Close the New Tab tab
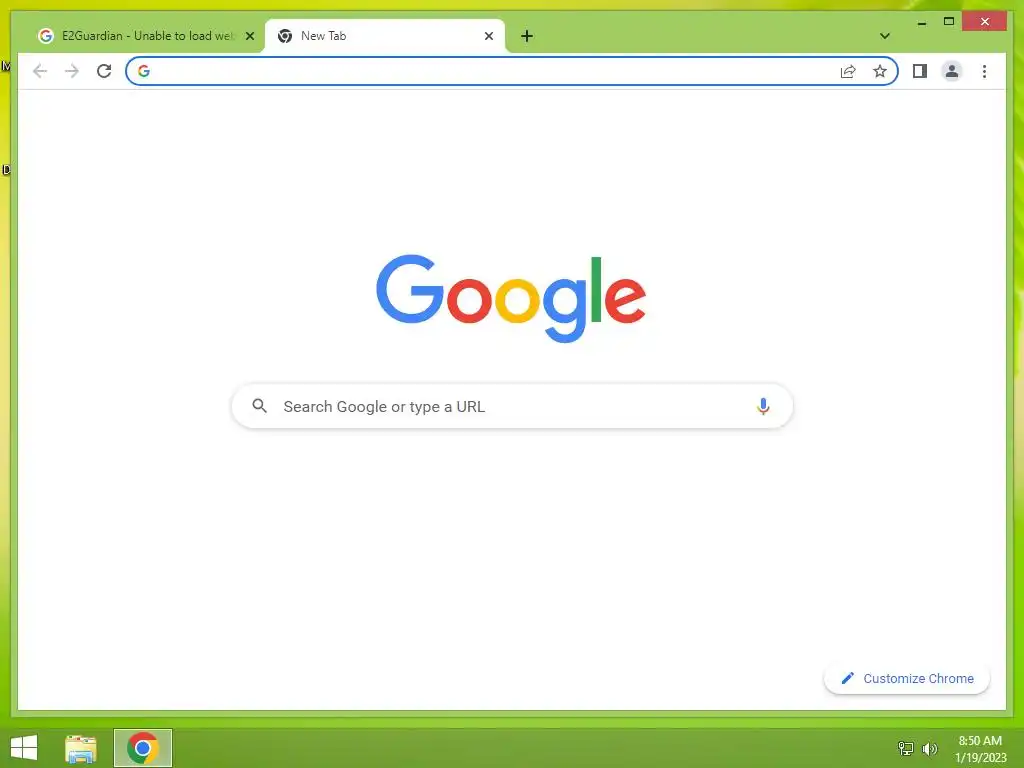This screenshot has height=768, width=1024. coord(488,36)
